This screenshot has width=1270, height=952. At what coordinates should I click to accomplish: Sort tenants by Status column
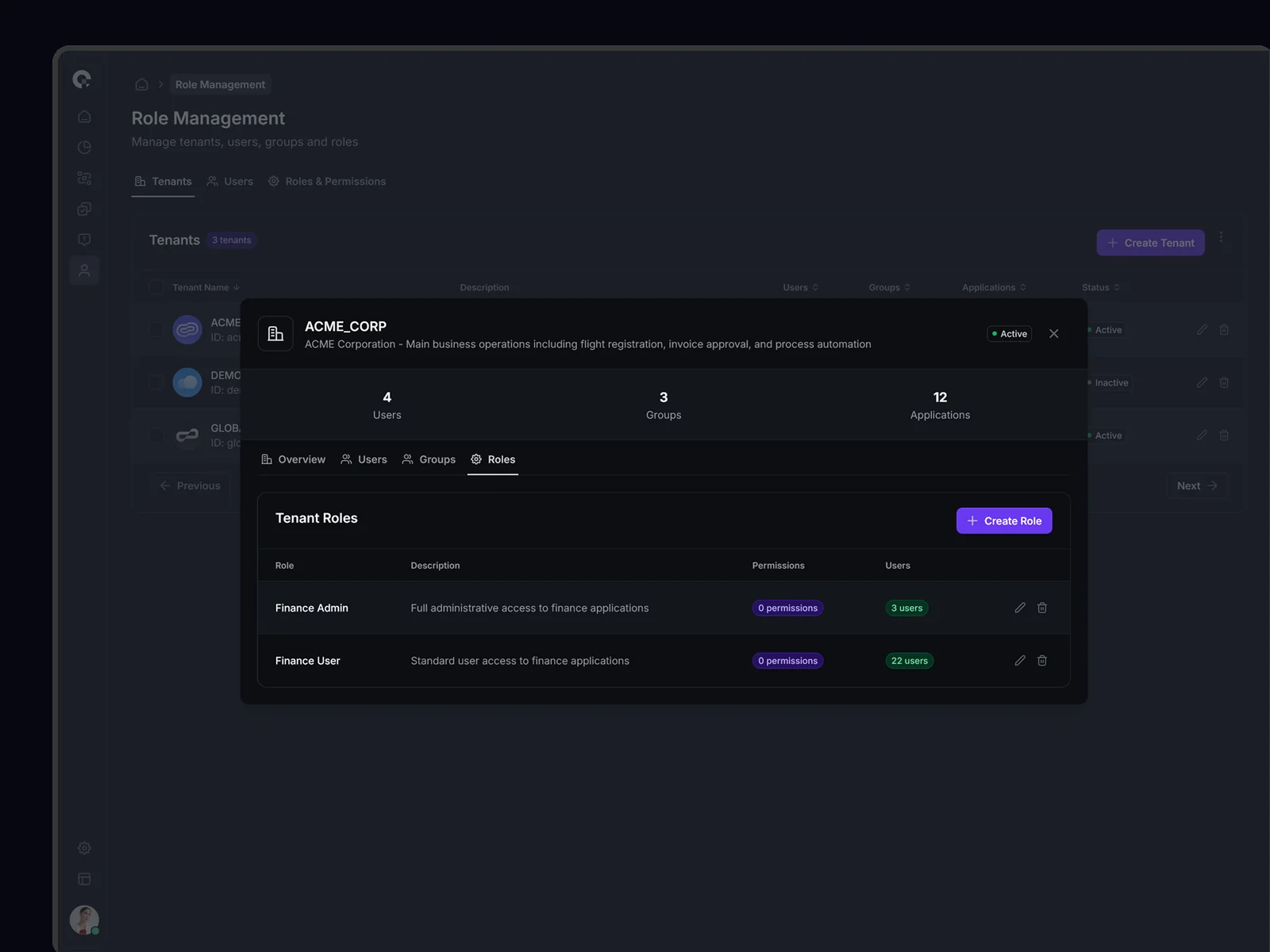[x=1100, y=287]
